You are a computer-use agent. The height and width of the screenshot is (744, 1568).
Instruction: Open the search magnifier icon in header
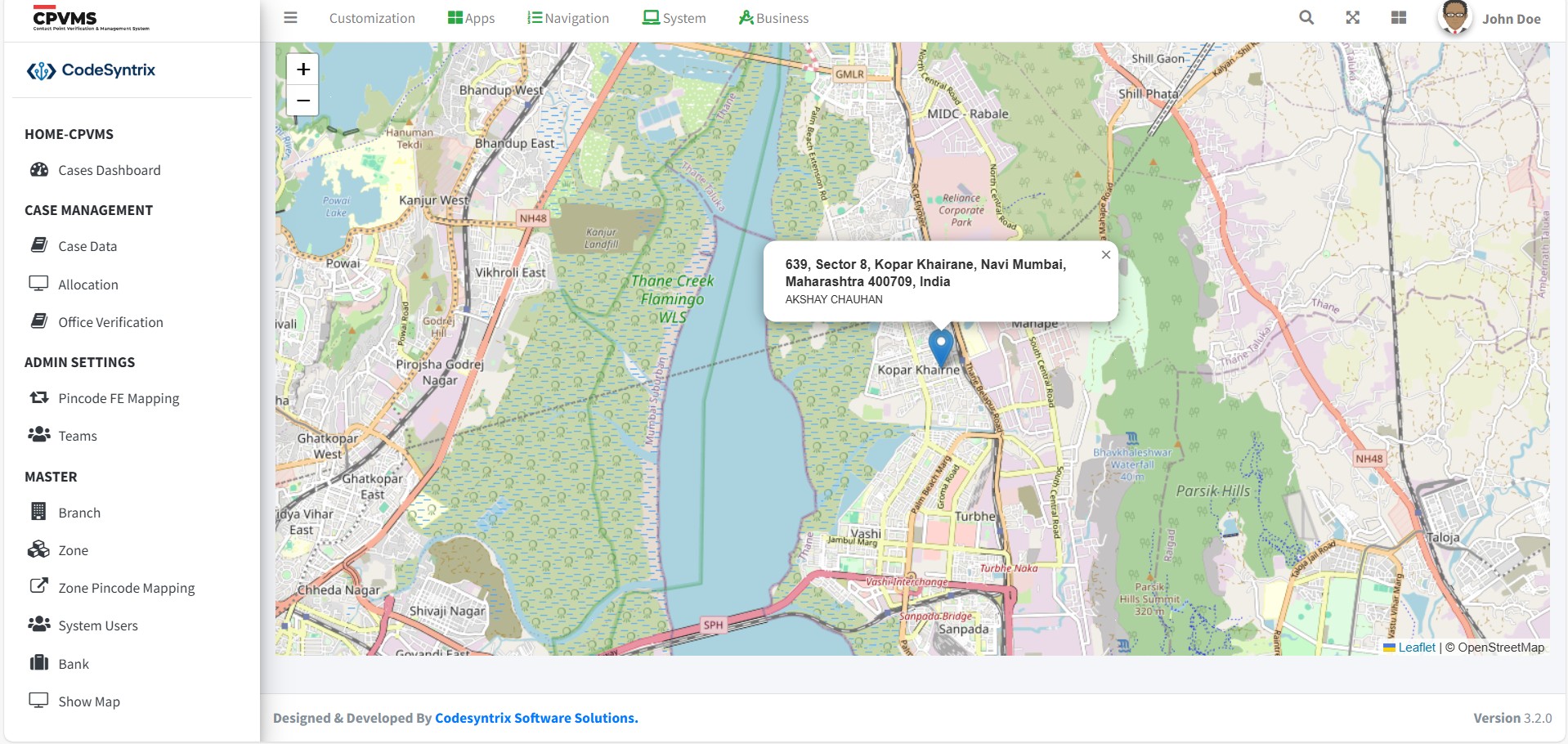coord(1306,18)
